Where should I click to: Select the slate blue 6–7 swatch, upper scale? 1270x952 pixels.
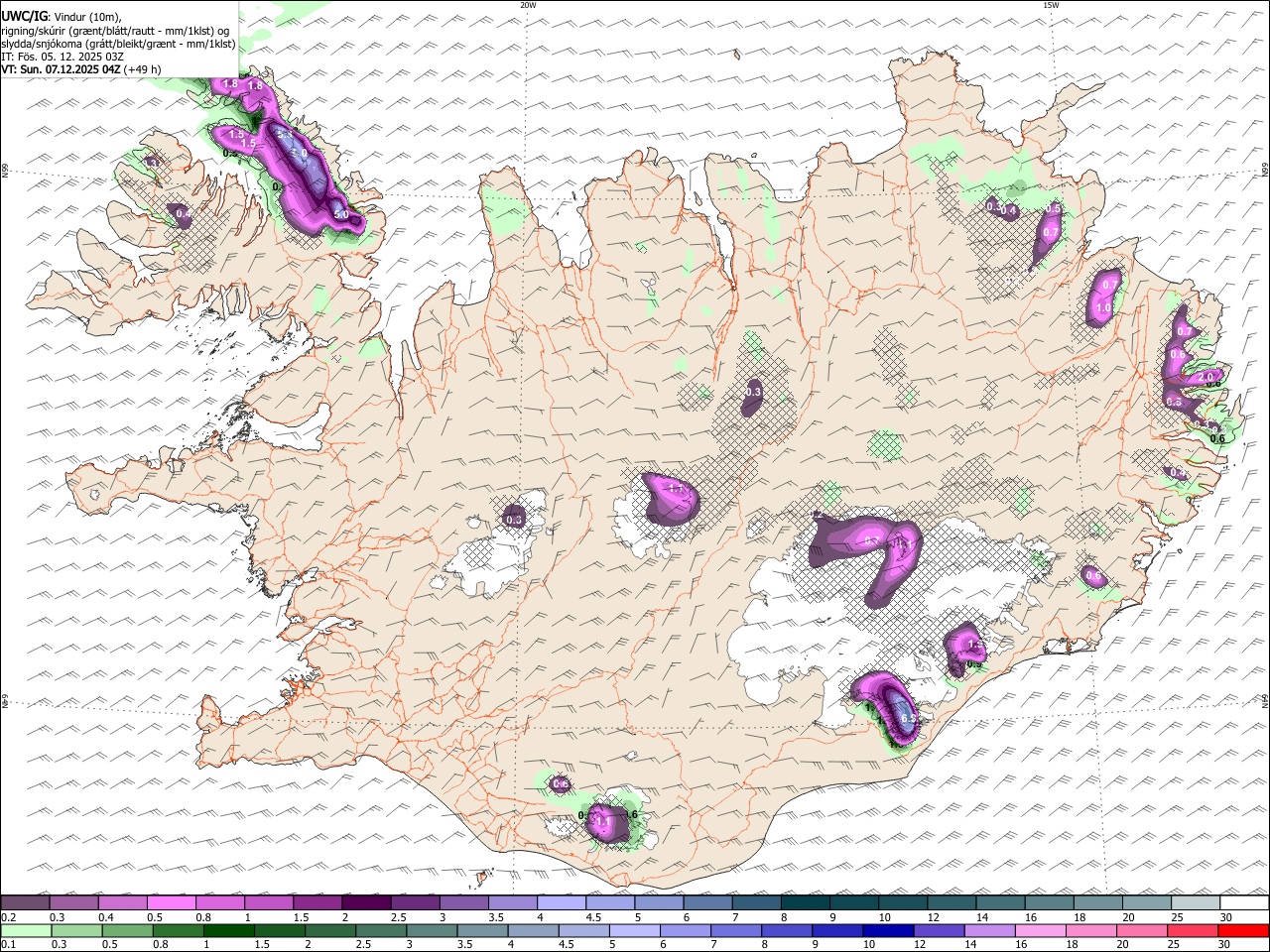[706, 903]
